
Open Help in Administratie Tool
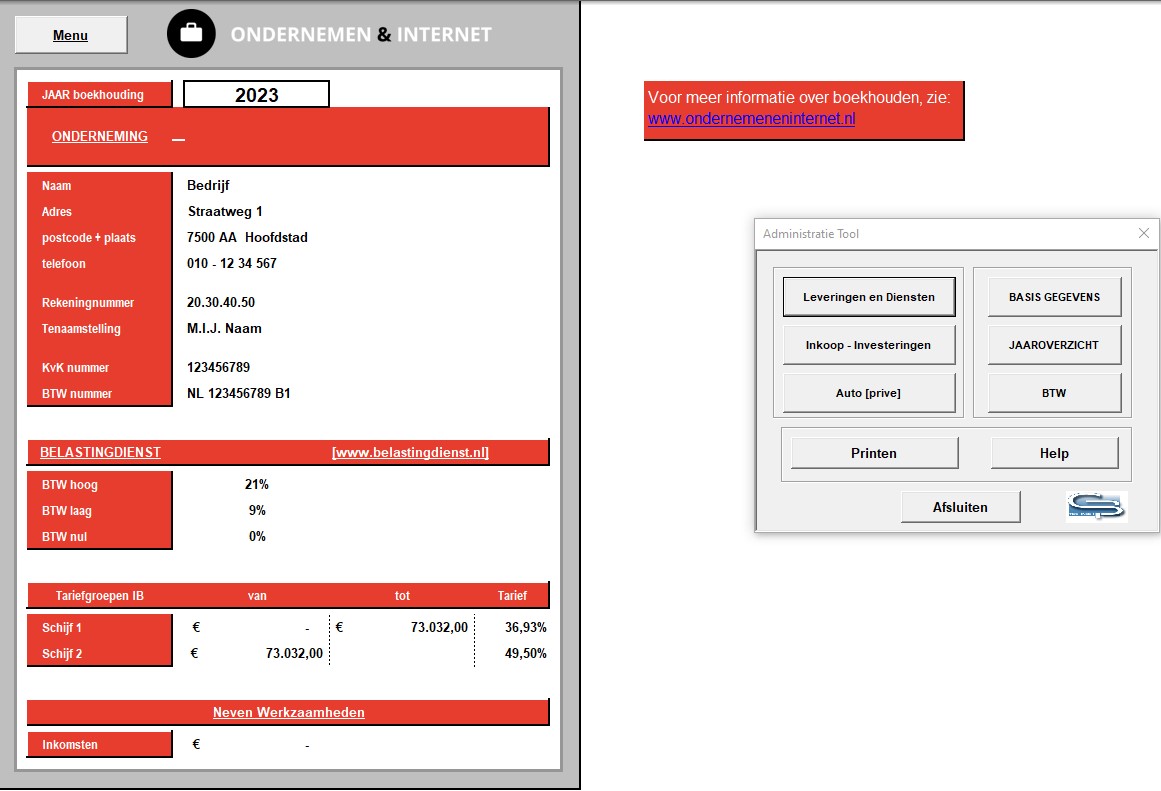point(1054,453)
